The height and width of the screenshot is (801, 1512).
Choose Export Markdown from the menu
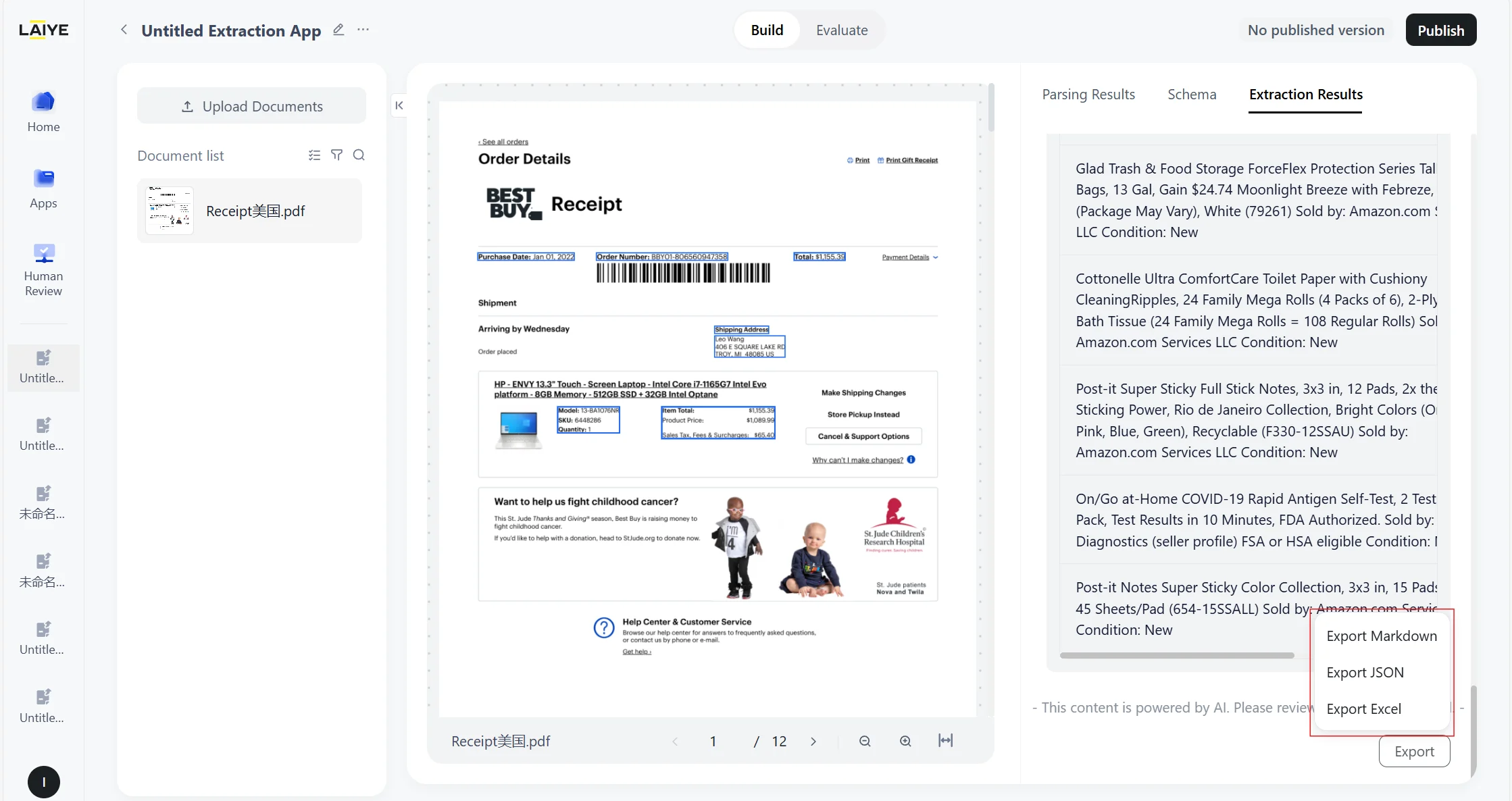tap(1382, 636)
